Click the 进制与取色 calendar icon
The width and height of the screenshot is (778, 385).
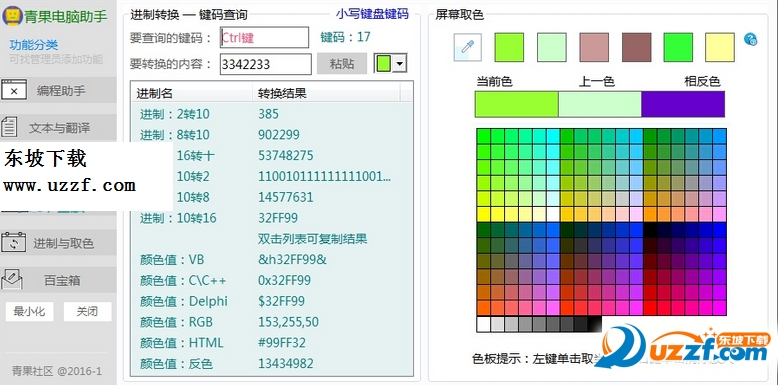coord(14,243)
